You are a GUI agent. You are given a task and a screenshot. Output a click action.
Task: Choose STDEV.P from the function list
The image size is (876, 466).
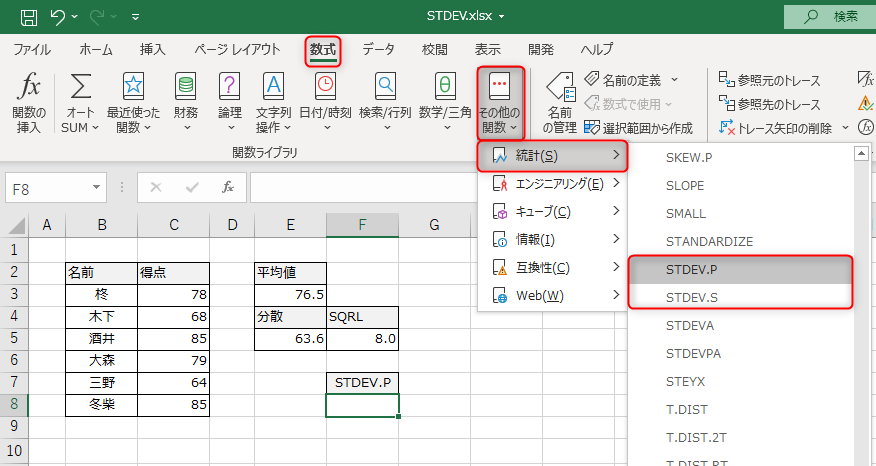pos(741,269)
